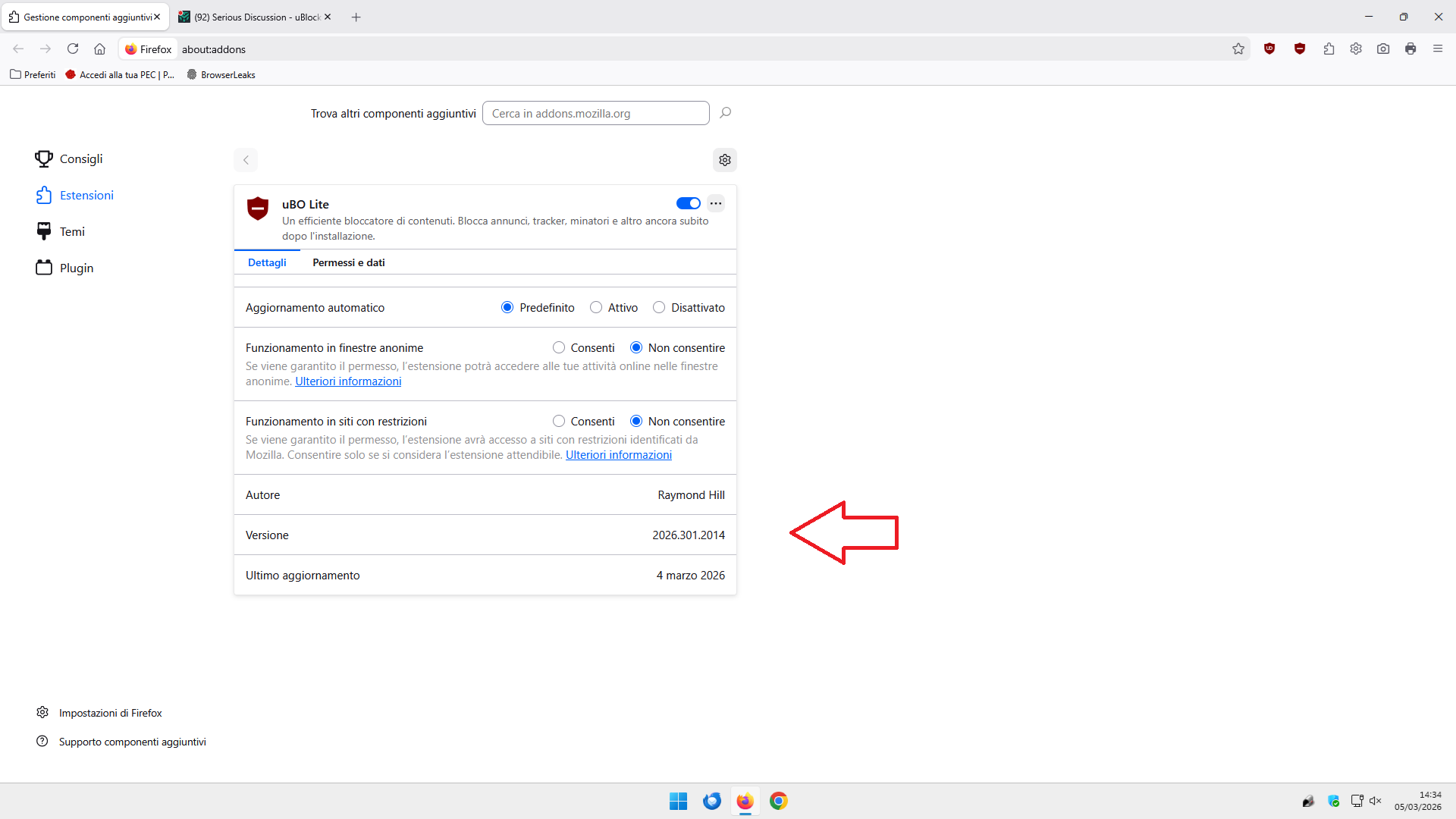Open Supporto componenti aggiuntivi
Image resolution: width=1456 pixels, height=819 pixels.
121,742
